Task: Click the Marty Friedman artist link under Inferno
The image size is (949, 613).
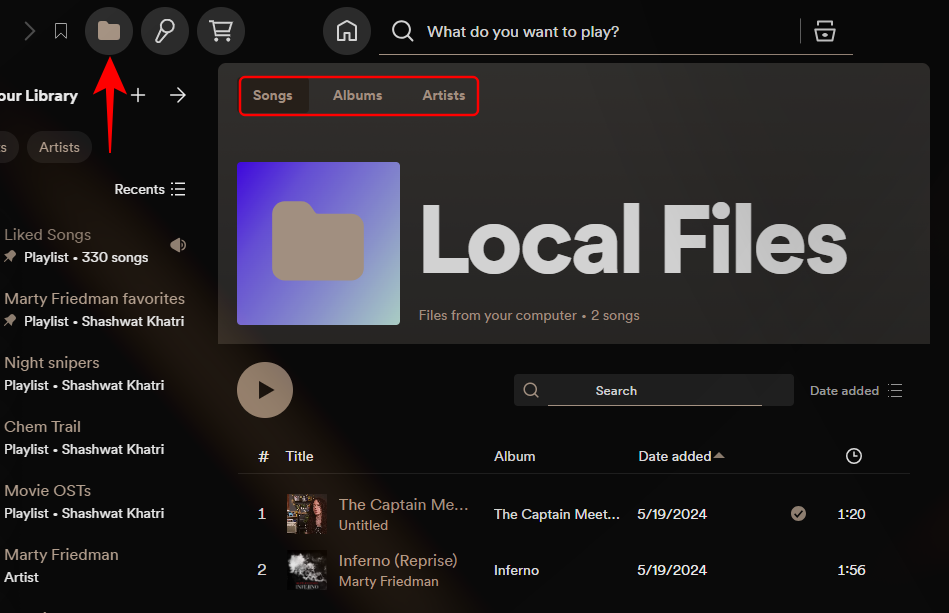Action: 388,581
